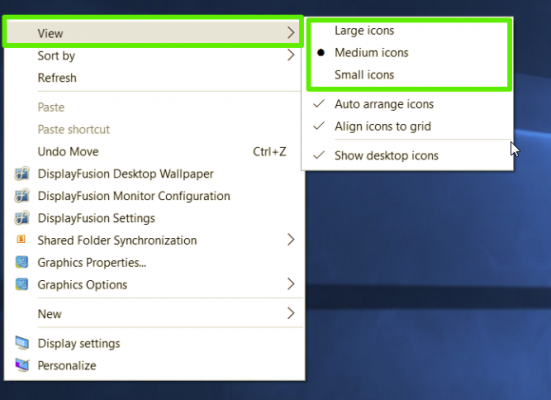
Task: Click the Shared Folder Synchronization icon
Action: pyautogui.click(x=21, y=239)
